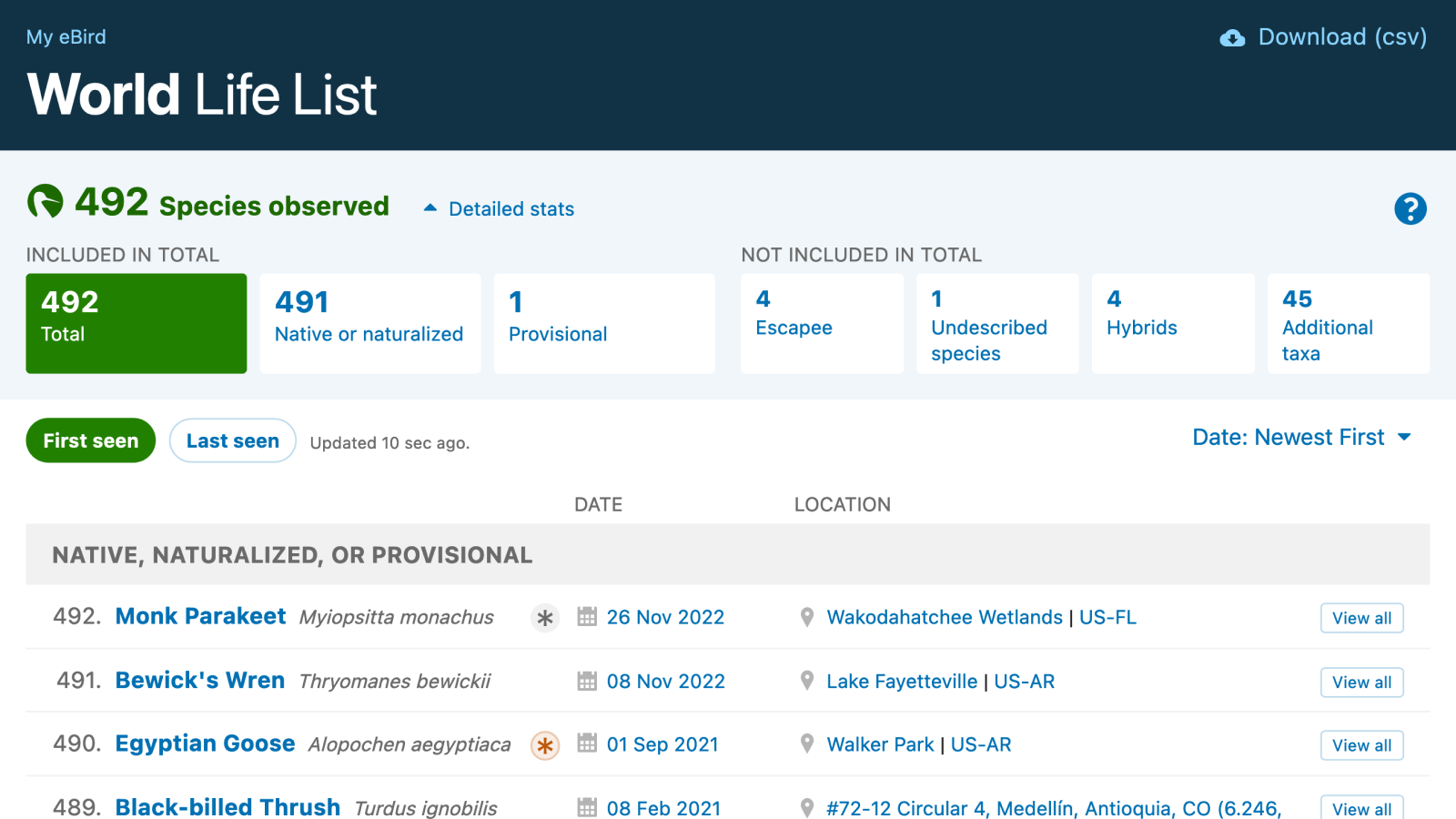Open the 08 Feb 2021 checklist date
Image resolution: width=1456 pixels, height=819 pixels.
pos(663,808)
